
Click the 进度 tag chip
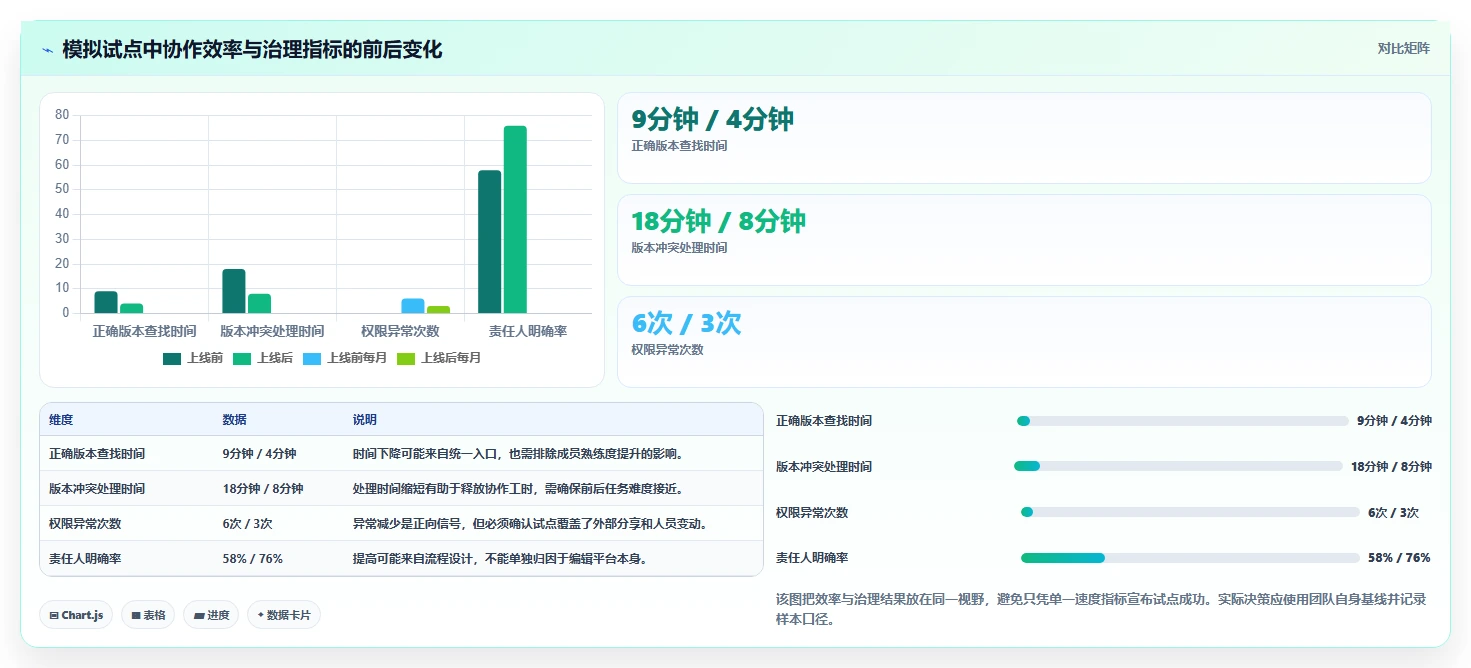211,615
